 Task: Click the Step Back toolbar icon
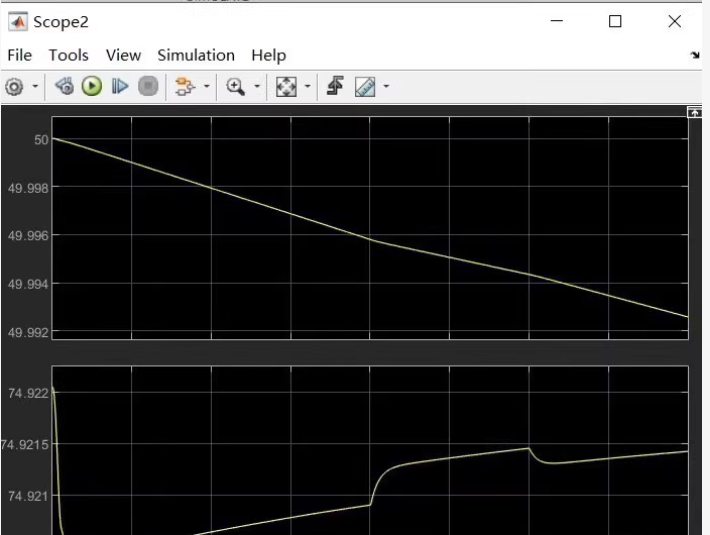[x=64, y=86]
